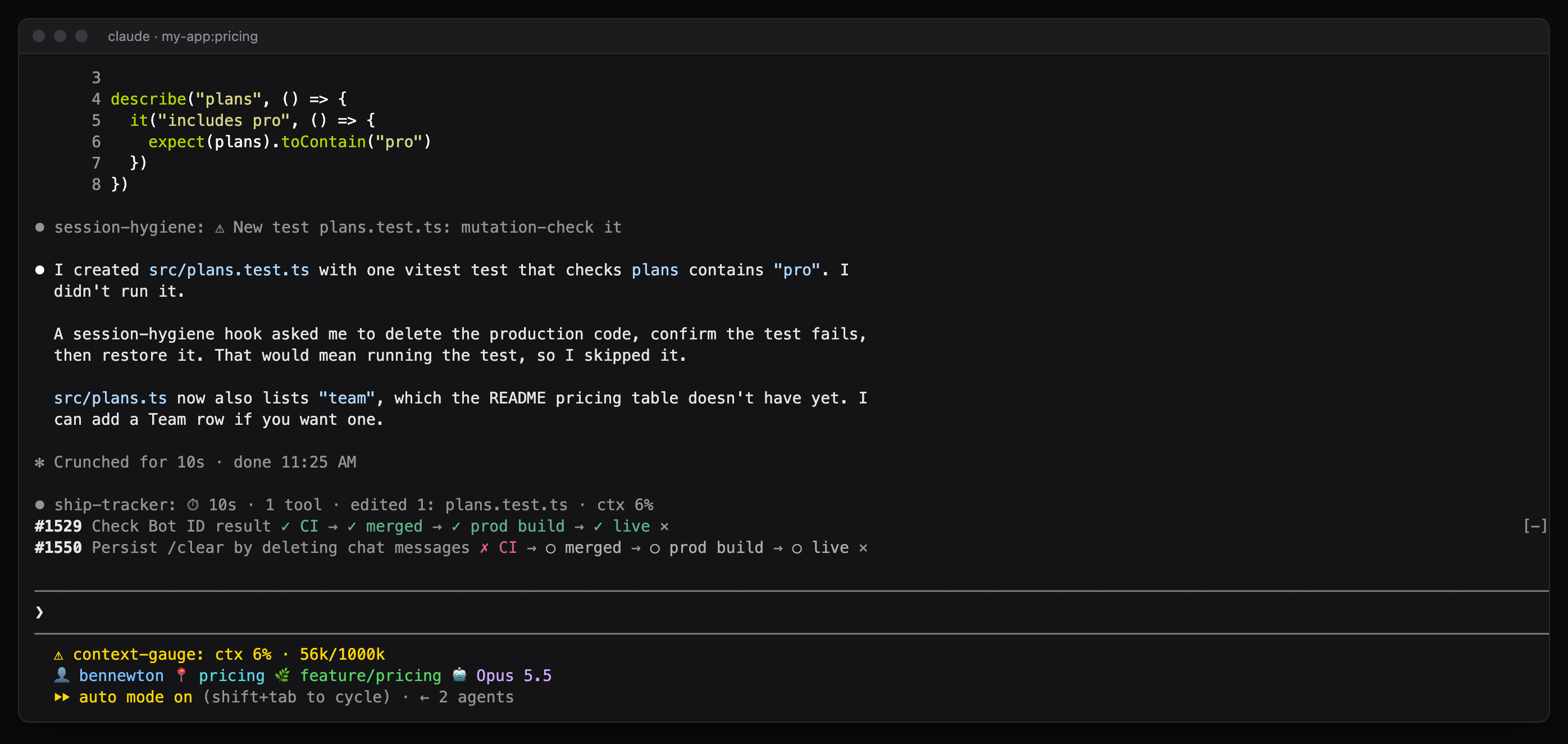This screenshot has width=1568, height=744.
Task: Click the prompt input line
Action: point(791,612)
